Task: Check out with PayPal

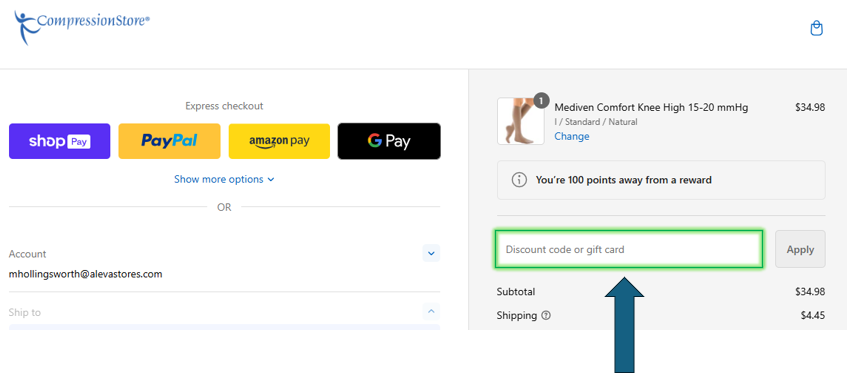Action: [x=169, y=142]
